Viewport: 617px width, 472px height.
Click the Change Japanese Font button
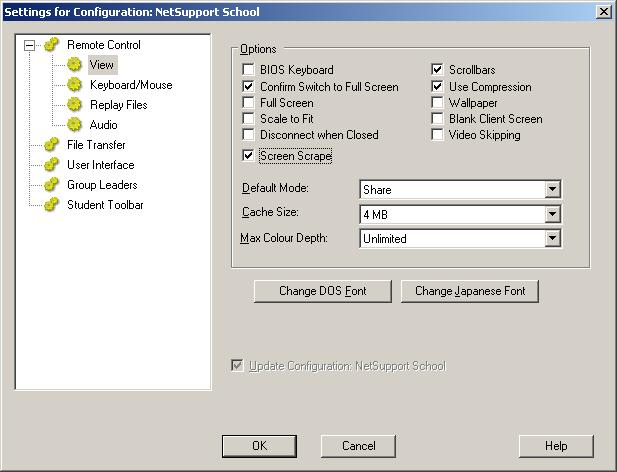[470, 291]
